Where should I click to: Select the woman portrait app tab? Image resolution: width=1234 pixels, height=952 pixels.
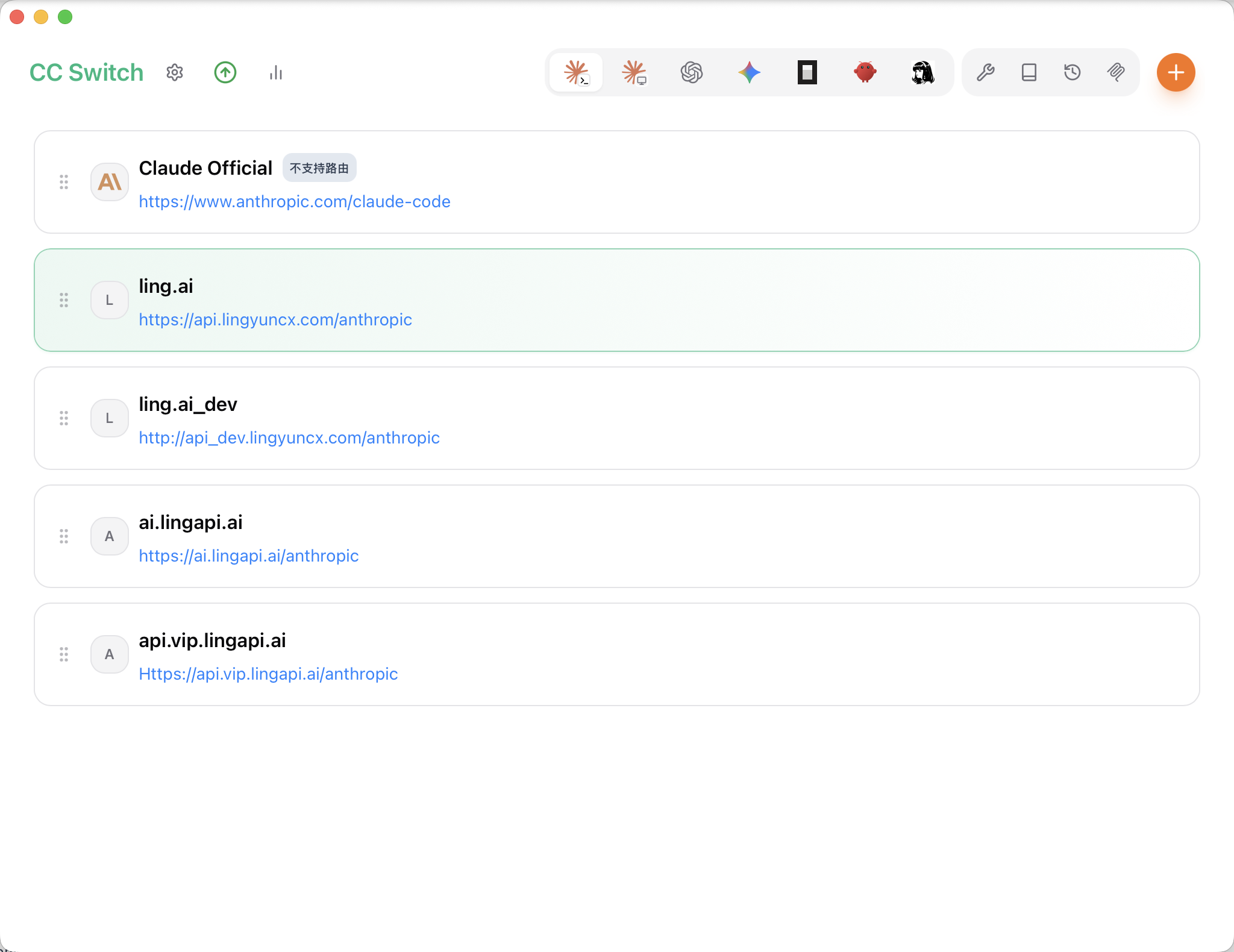tap(923, 72)
